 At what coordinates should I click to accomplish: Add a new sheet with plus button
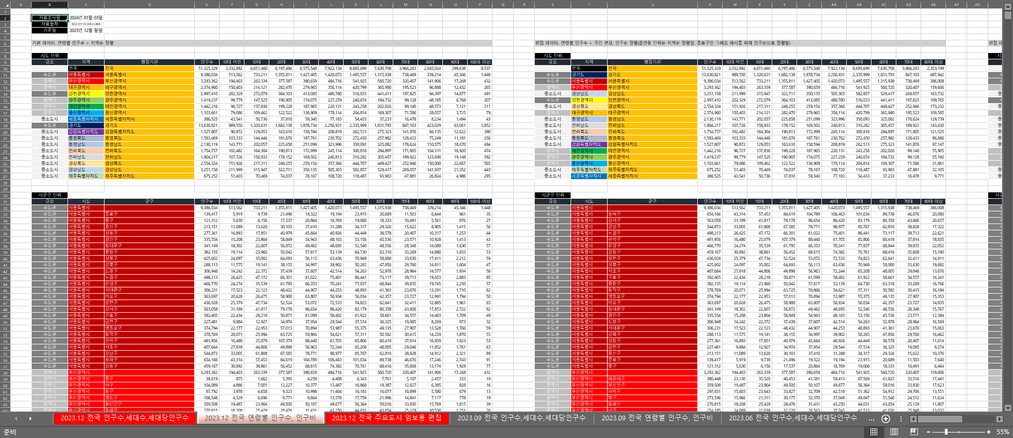point(885,421)
